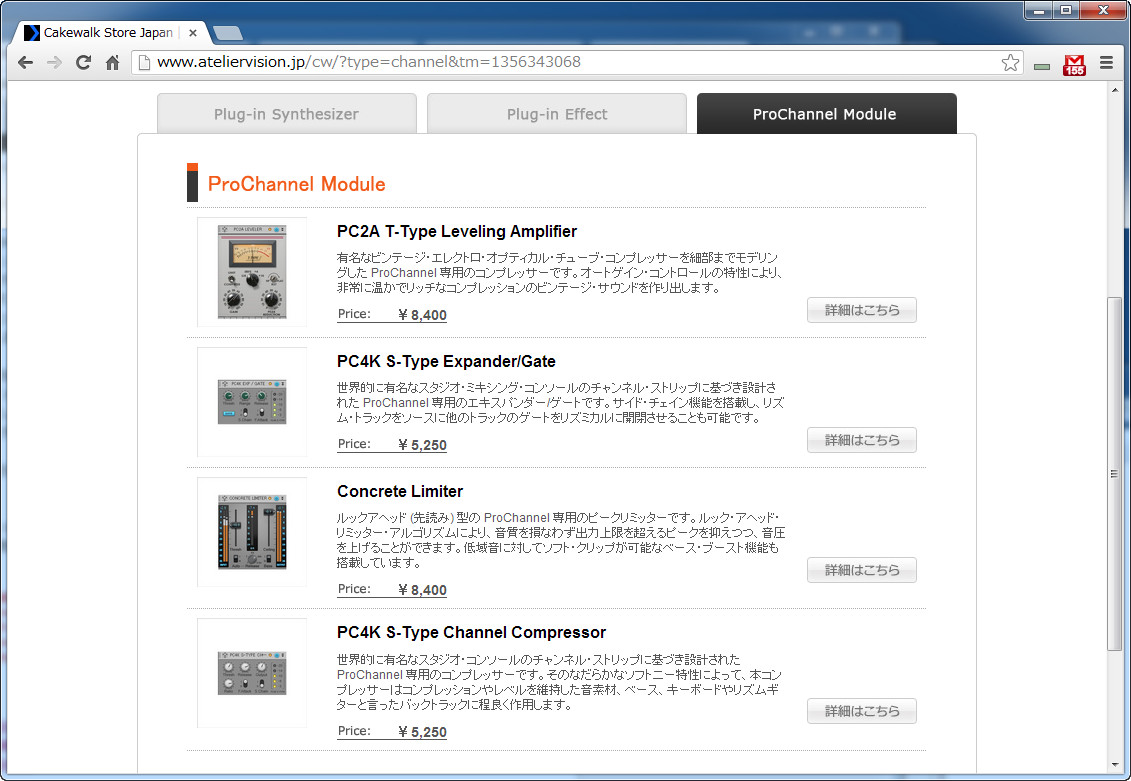
Task: Open PC4K S-Type Channel Compressor thumbnail
Action: coord(252,673)
